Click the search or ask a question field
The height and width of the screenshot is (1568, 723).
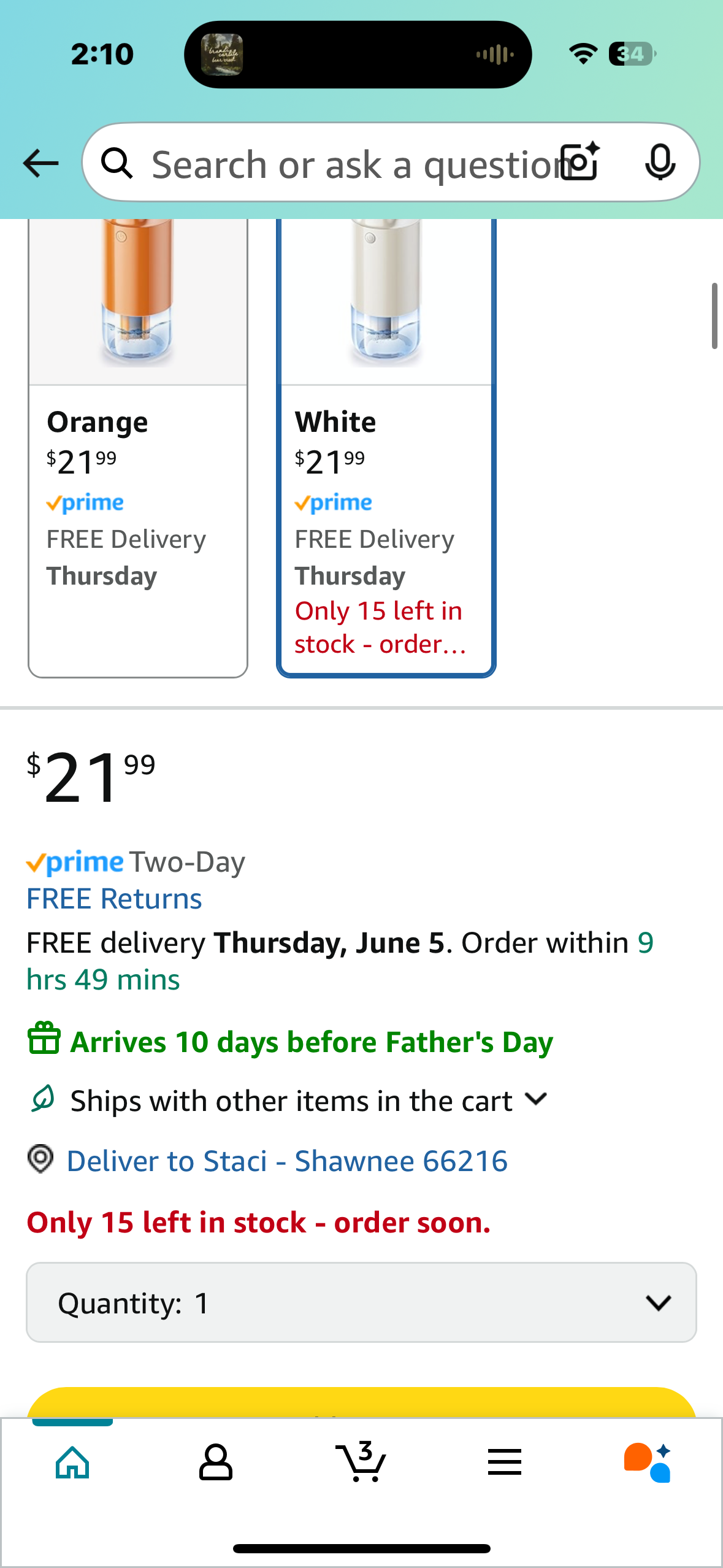(x=353, y=163)
